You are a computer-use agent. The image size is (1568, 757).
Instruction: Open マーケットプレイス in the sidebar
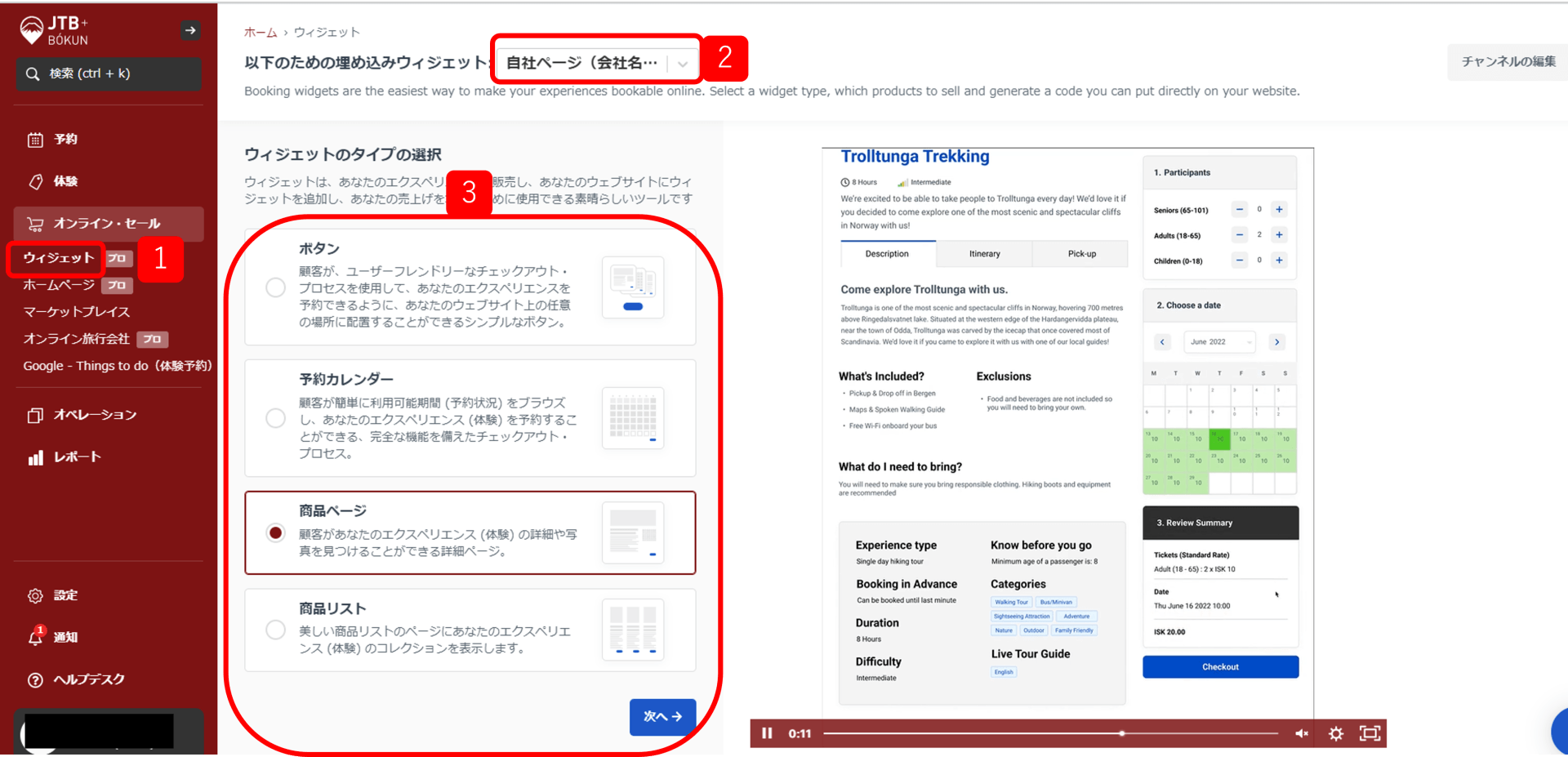point(76,312)
